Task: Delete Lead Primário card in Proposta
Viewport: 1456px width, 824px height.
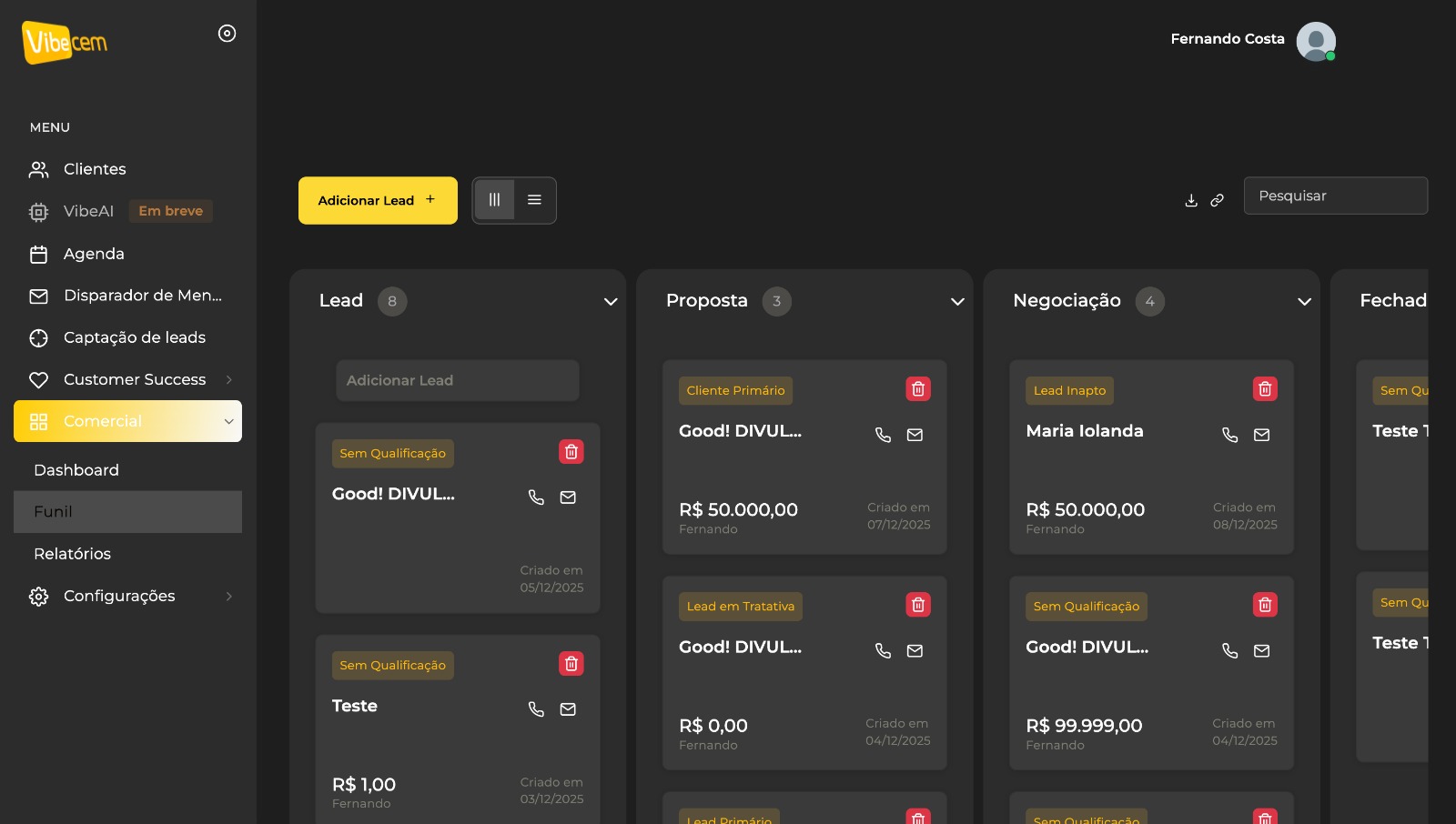Action: pos(918,817)
